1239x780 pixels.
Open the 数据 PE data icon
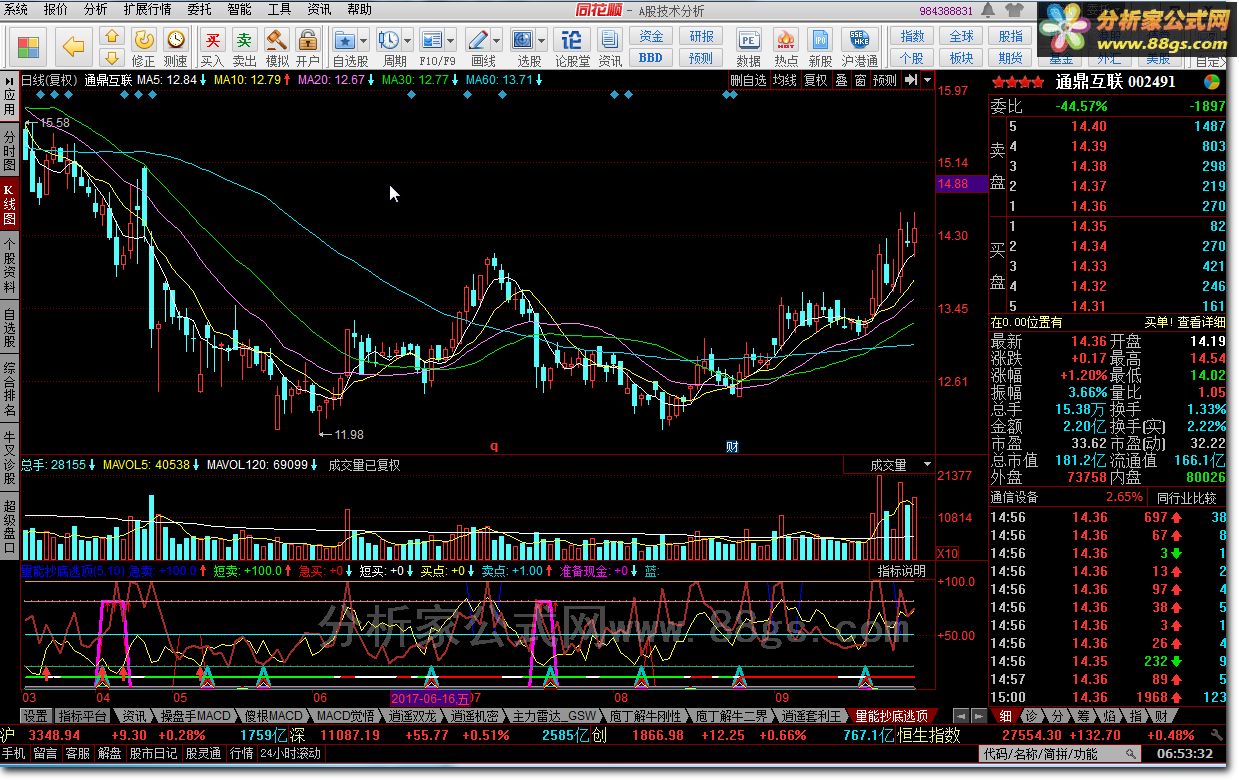(x=748, y=40)
